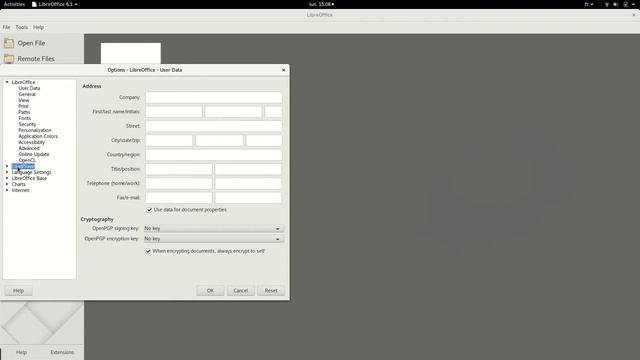The image size is (640, 360).
Task: Click the Open File folder icon
Action: point(9,43)
